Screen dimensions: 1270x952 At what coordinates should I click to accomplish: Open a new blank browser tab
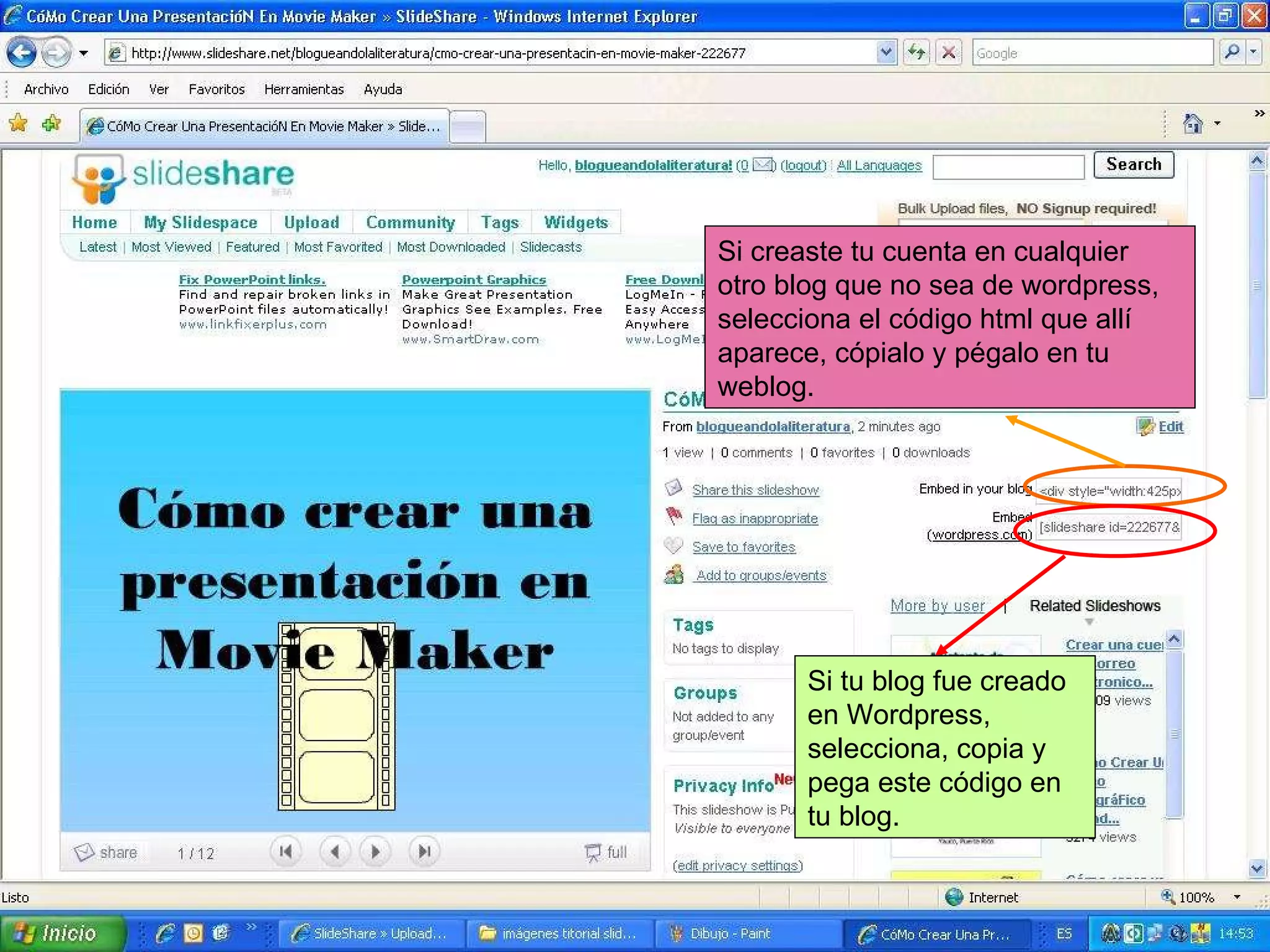(468, 127)
